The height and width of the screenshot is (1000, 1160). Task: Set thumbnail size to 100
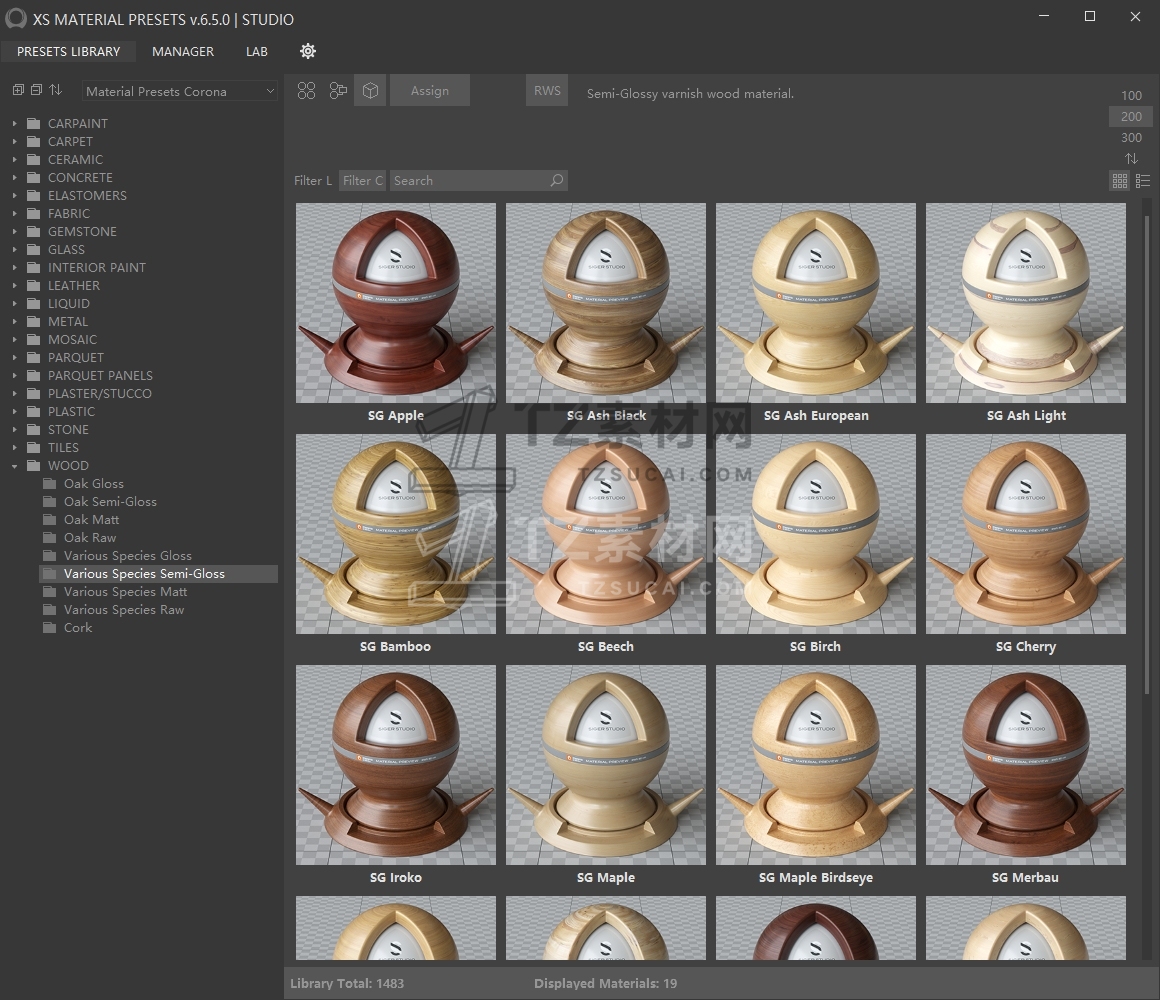pos(1131,95)
